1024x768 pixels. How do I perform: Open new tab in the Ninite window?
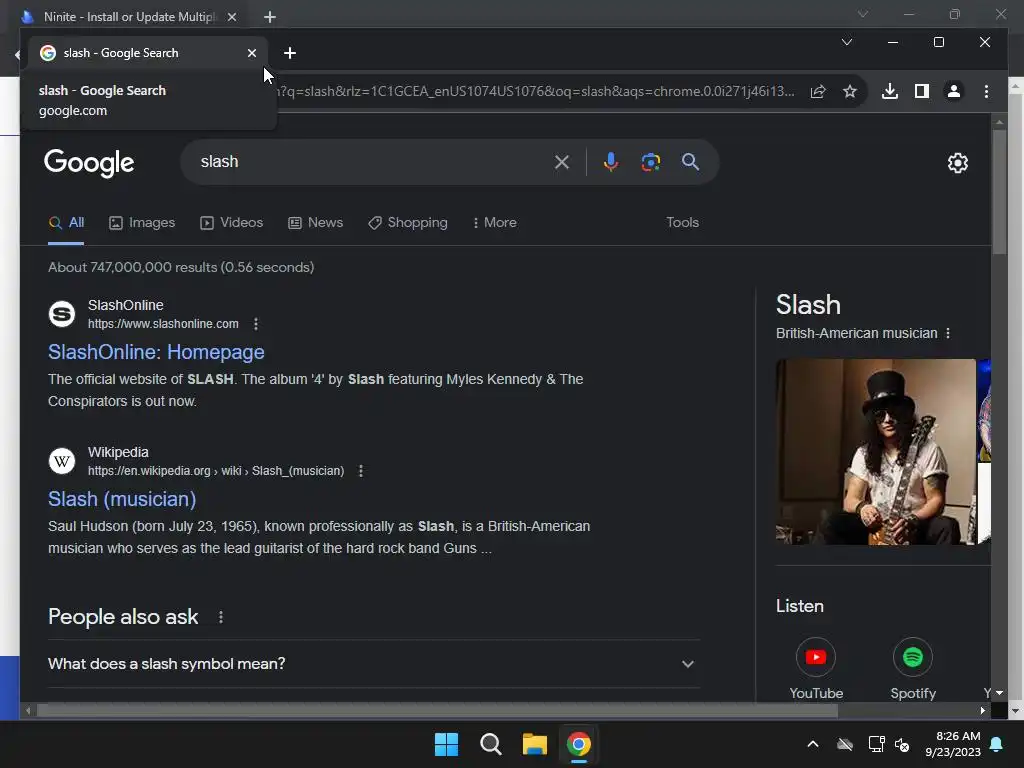(270, 17)
